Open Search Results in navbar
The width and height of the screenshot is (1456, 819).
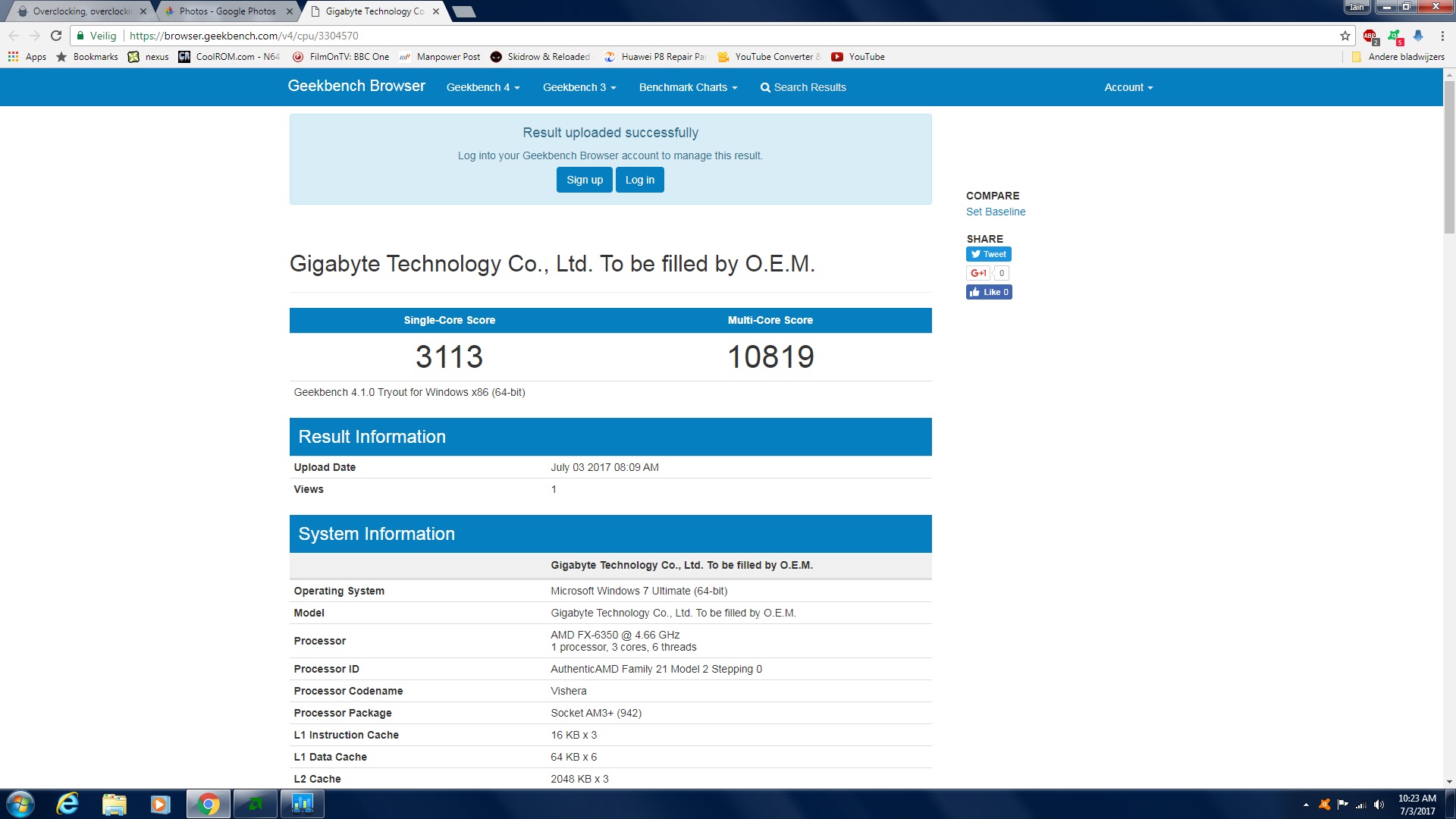(x=803, y=87)
